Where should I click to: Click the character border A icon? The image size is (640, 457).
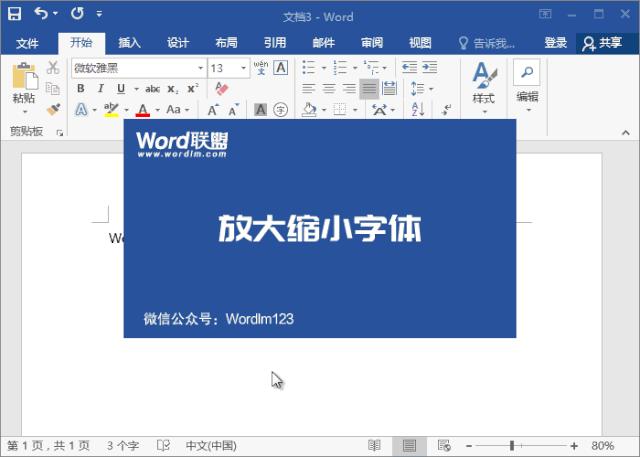pyautogui.click(x=281, y=67)
